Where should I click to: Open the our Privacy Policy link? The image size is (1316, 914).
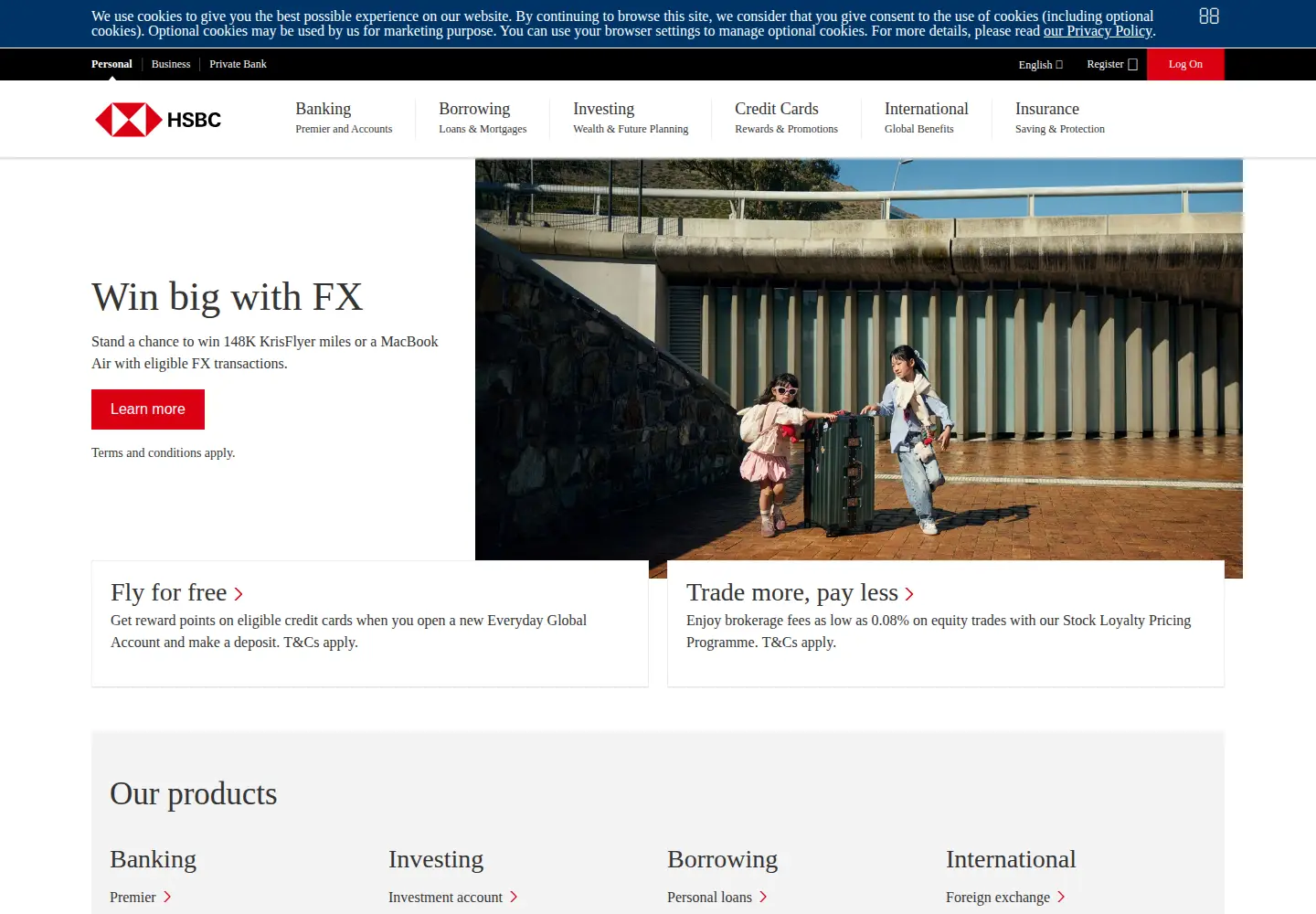[1098, 31]
